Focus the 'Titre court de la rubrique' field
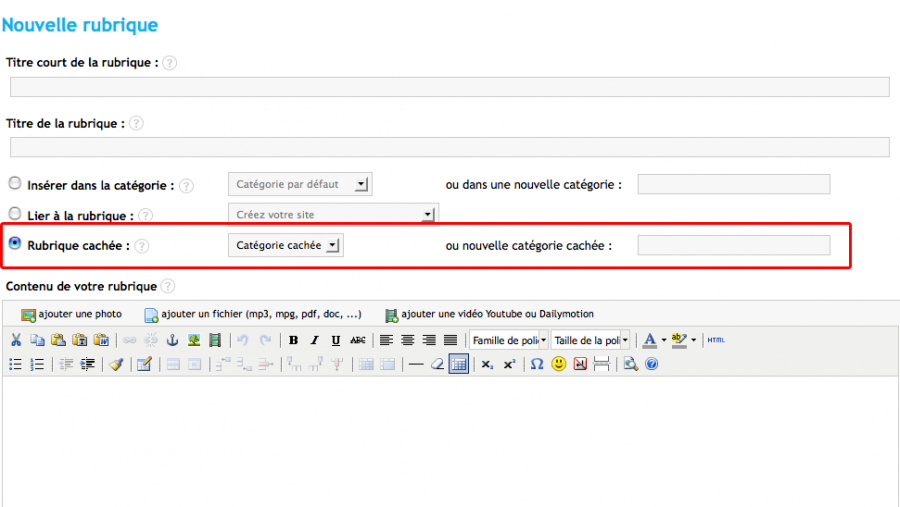The width and height of the screenshot is (900, 507). coord(450,87)
